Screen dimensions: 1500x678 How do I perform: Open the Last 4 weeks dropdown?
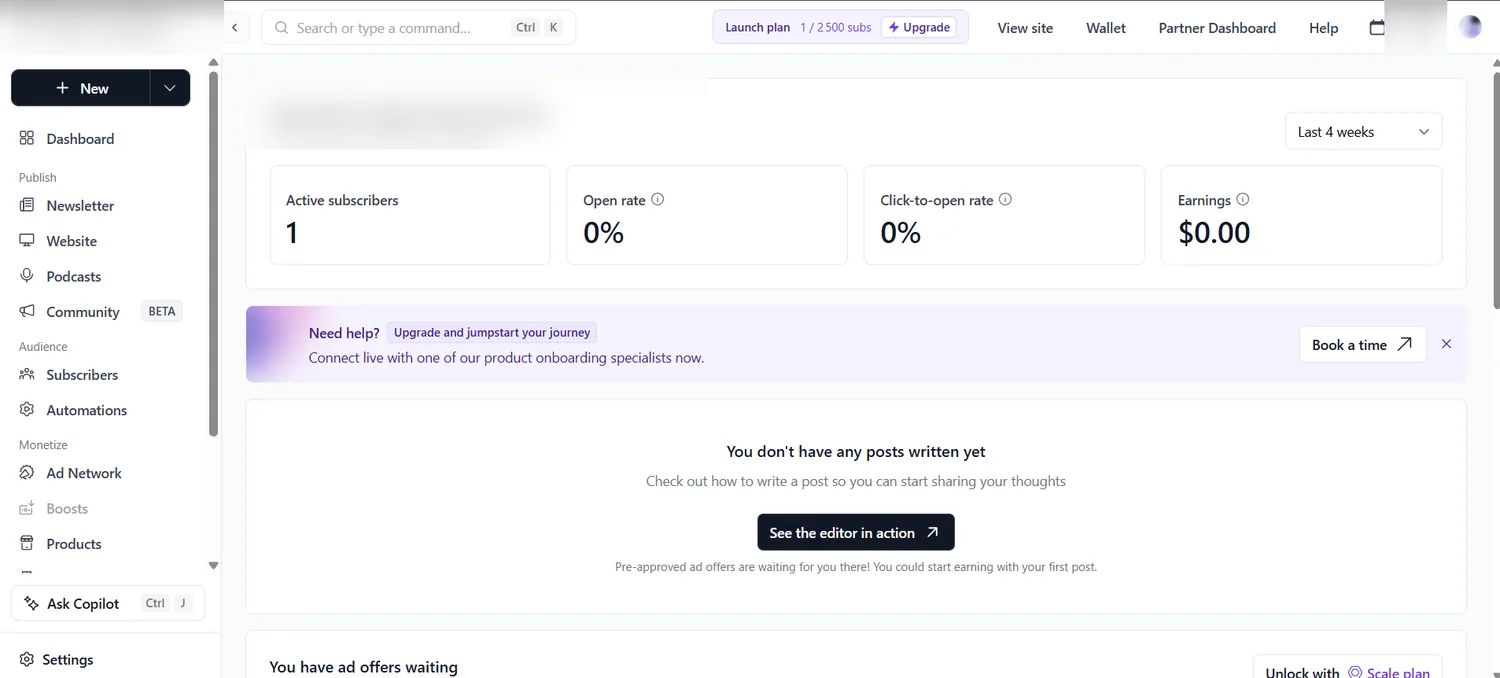click(1363, 132)
